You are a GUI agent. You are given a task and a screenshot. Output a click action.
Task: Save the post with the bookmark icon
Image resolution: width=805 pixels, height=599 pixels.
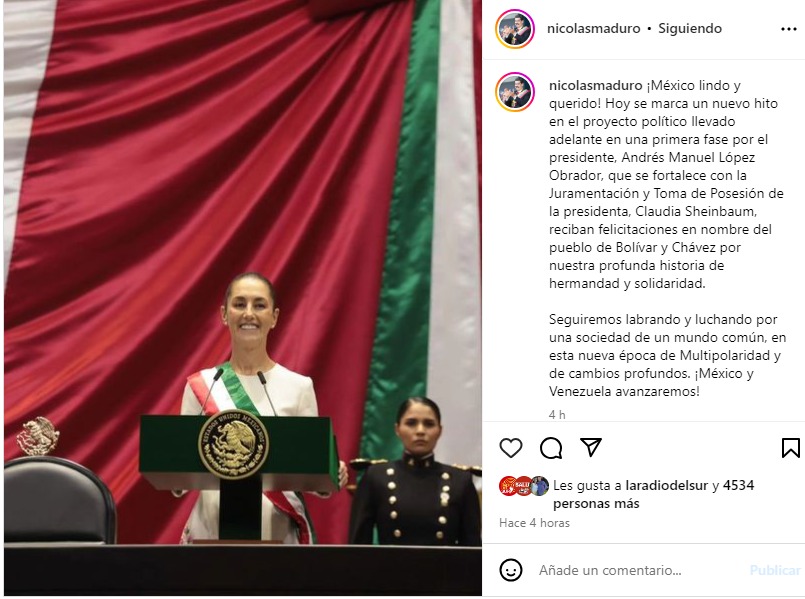(x=791, y=448)
